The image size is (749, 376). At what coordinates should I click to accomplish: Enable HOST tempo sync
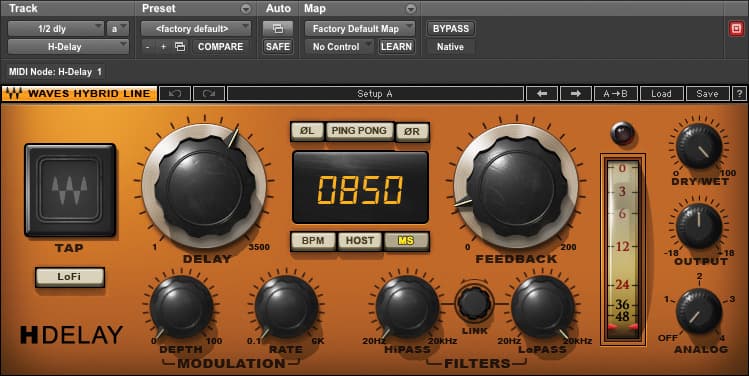pyautogui.click(x=360, y=241)
